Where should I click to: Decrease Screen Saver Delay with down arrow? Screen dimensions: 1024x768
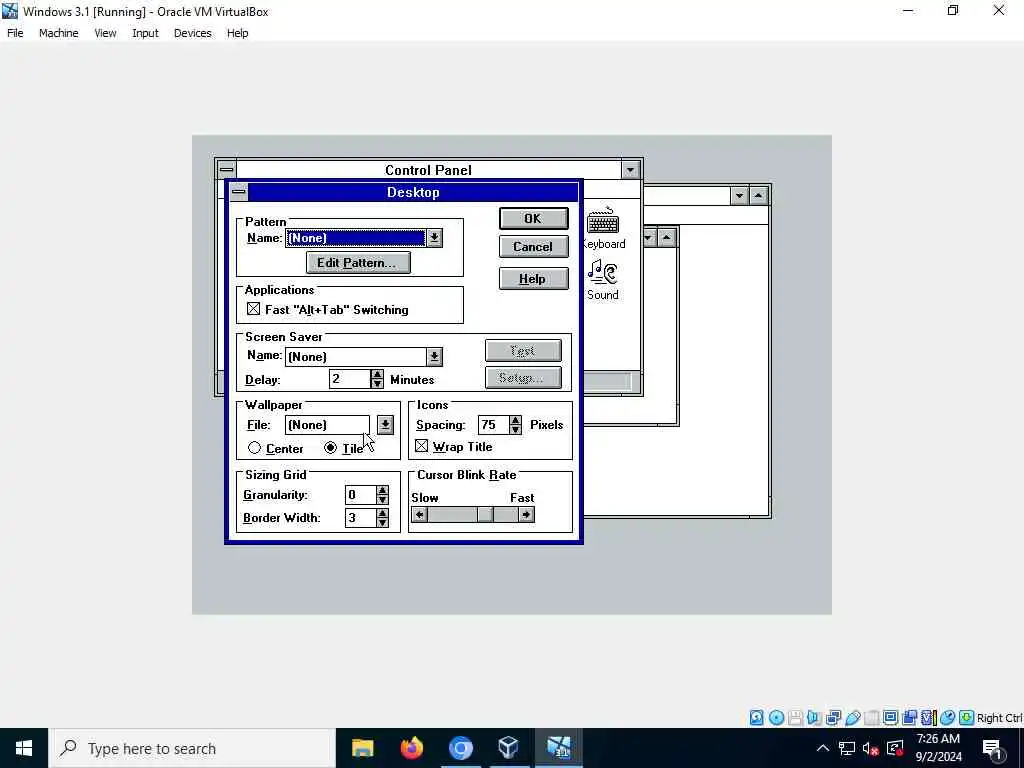(377, 383)
